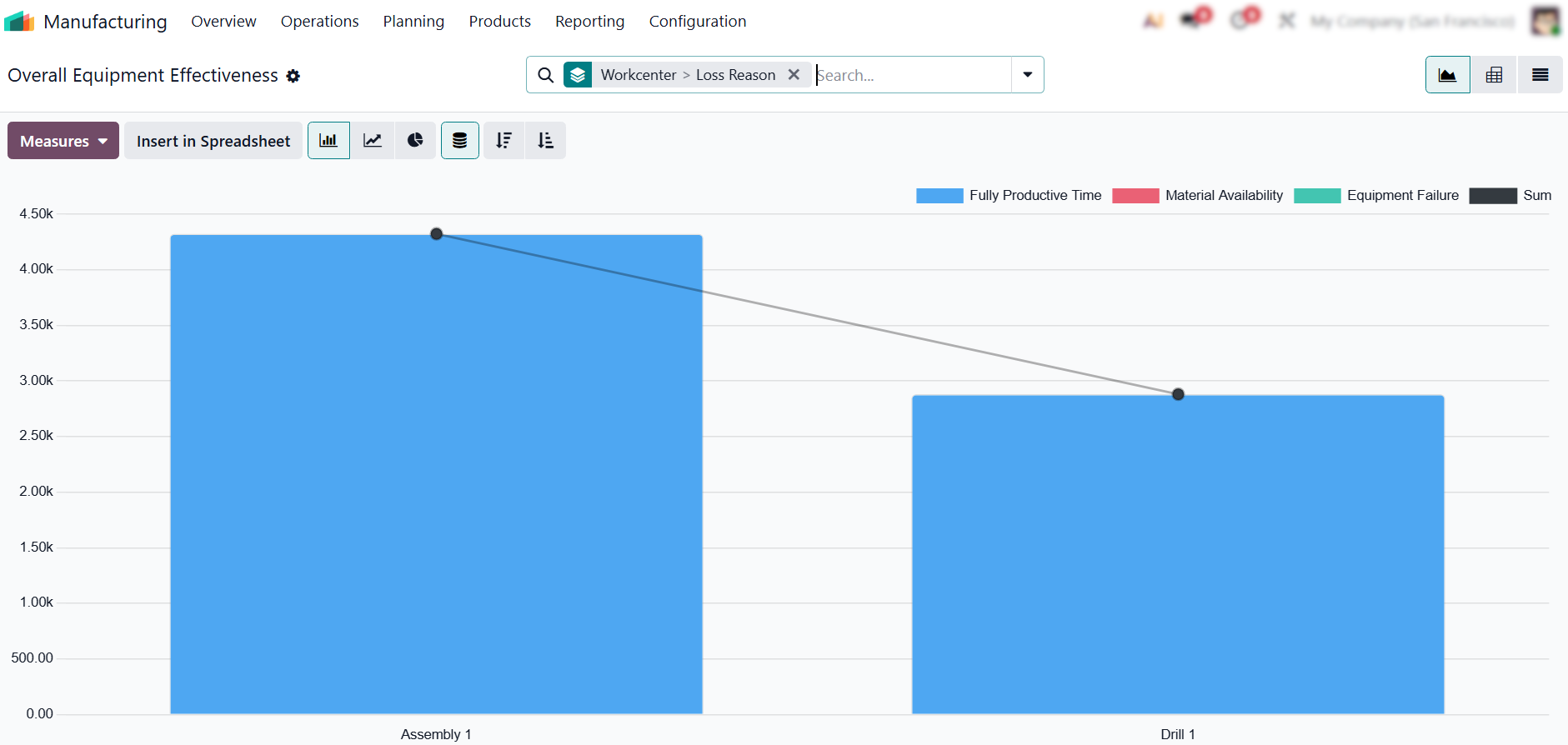Open the pivot table view
1568x745 pixels.
click(1494, 75)
